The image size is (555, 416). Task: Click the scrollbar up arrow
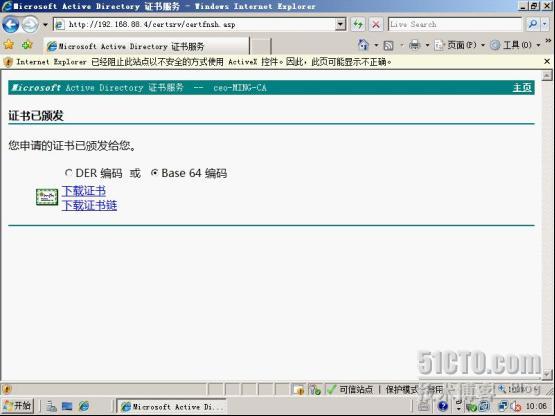pos(547,75)
